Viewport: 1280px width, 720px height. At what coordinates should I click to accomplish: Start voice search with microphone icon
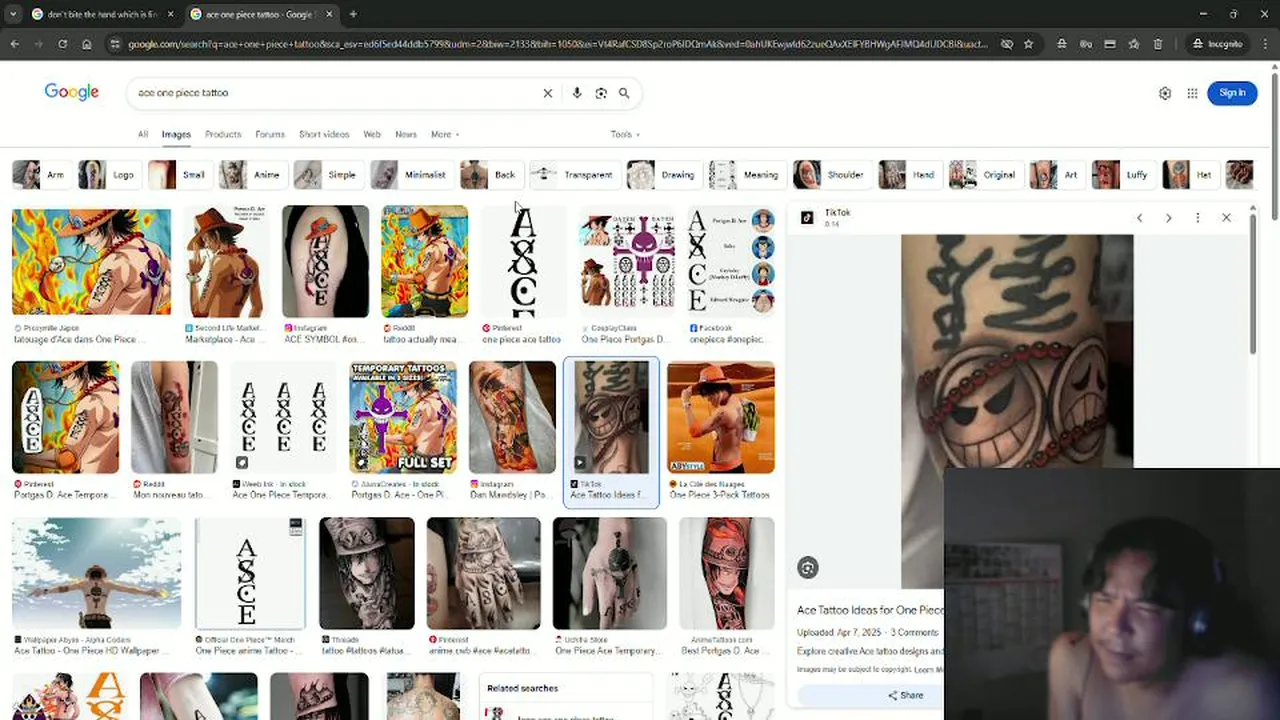pyautogui.click(x=577, y=93)
